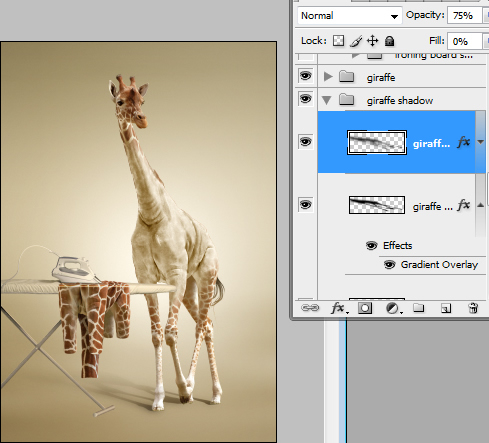Click the giraffe shadow group folder icon
The height and width of the screenshot is (443, 489).
click(346, 99)
